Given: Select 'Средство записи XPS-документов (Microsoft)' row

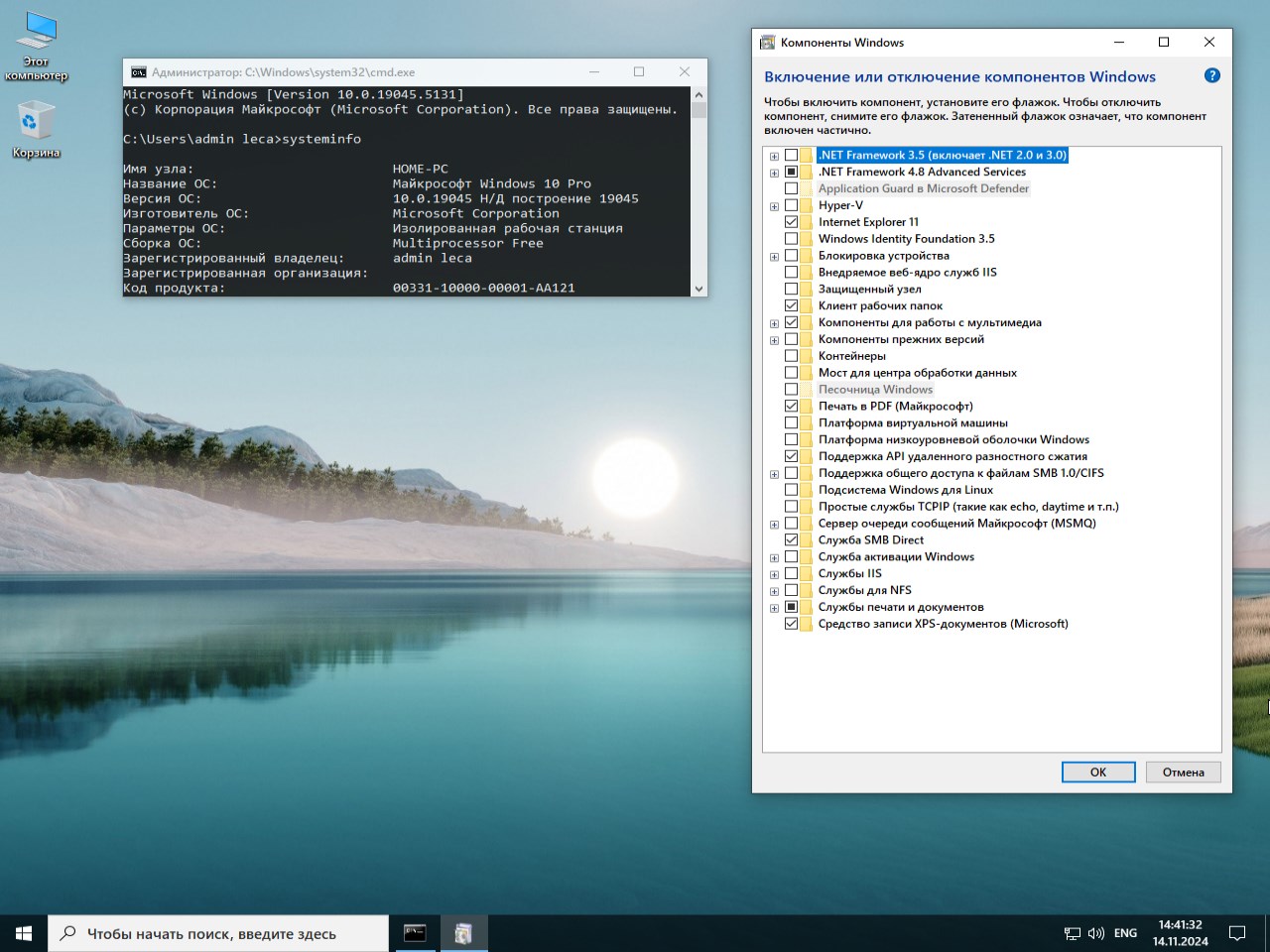Looking at the screenshot, I should (943, 624).
